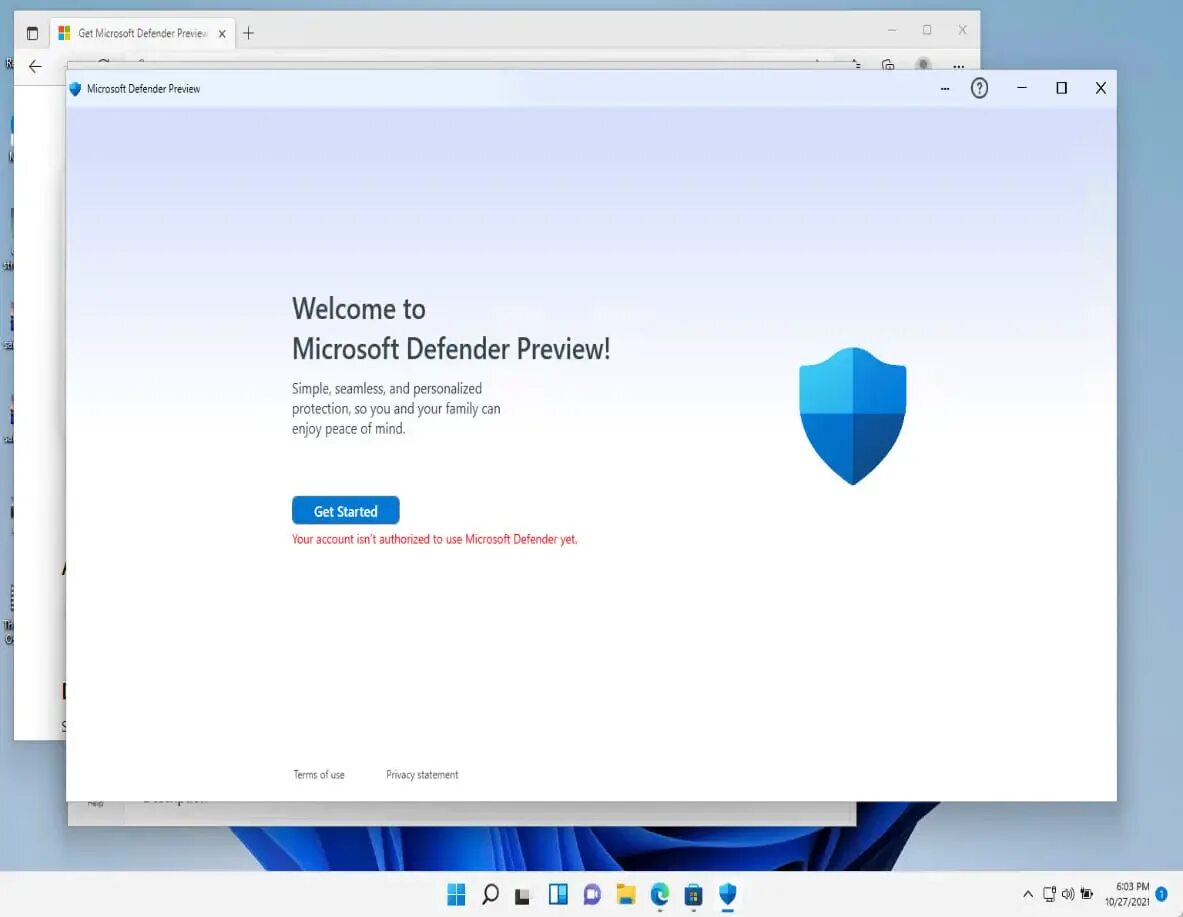Maximize the Microsoft Defender Preview window
Image resolution: width=1183 pixels, height=917 pixels.
click(1062, 88)
